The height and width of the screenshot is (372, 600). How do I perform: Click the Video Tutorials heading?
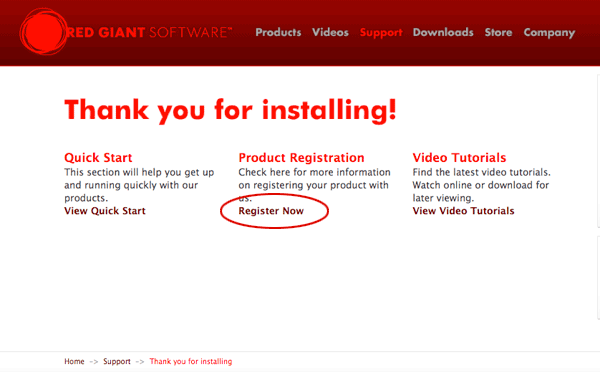[459, 158]
